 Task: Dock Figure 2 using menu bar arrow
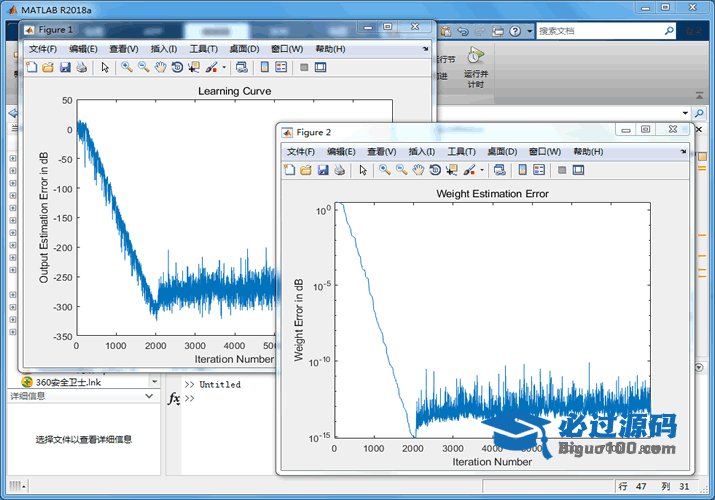click(x=683, y=151)
